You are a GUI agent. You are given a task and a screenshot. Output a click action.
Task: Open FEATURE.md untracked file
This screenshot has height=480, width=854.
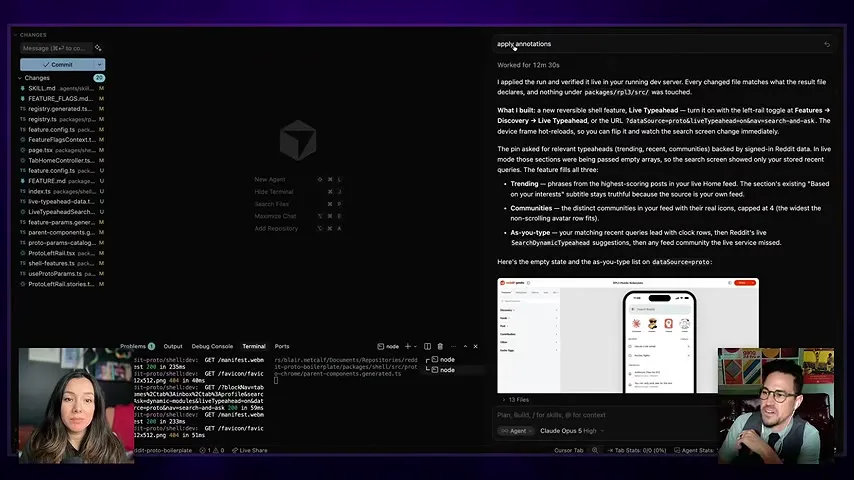click(x=62, y=181)
